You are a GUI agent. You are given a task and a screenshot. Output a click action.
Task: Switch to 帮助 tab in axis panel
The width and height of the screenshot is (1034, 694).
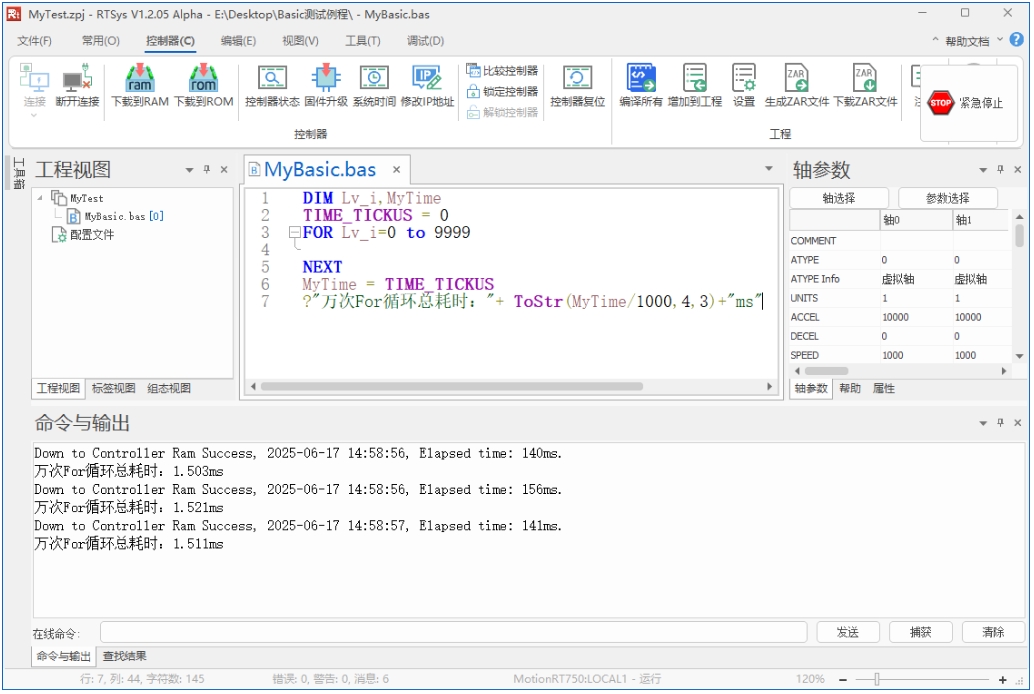850,389
